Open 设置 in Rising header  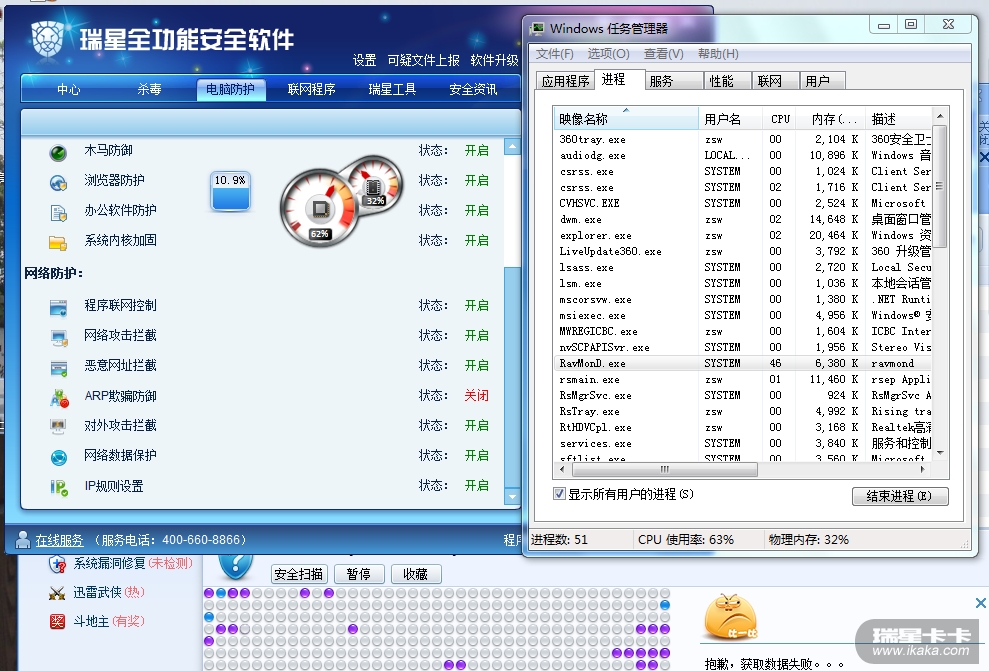point(364,61)
